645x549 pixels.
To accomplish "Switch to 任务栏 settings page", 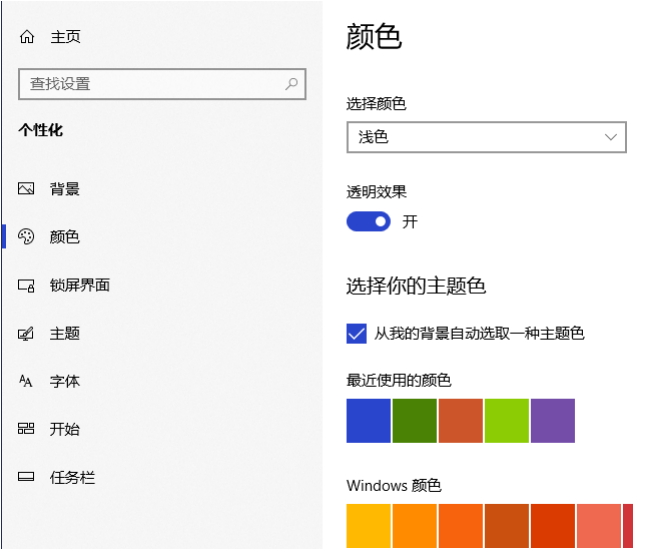I will click(72, 478).
